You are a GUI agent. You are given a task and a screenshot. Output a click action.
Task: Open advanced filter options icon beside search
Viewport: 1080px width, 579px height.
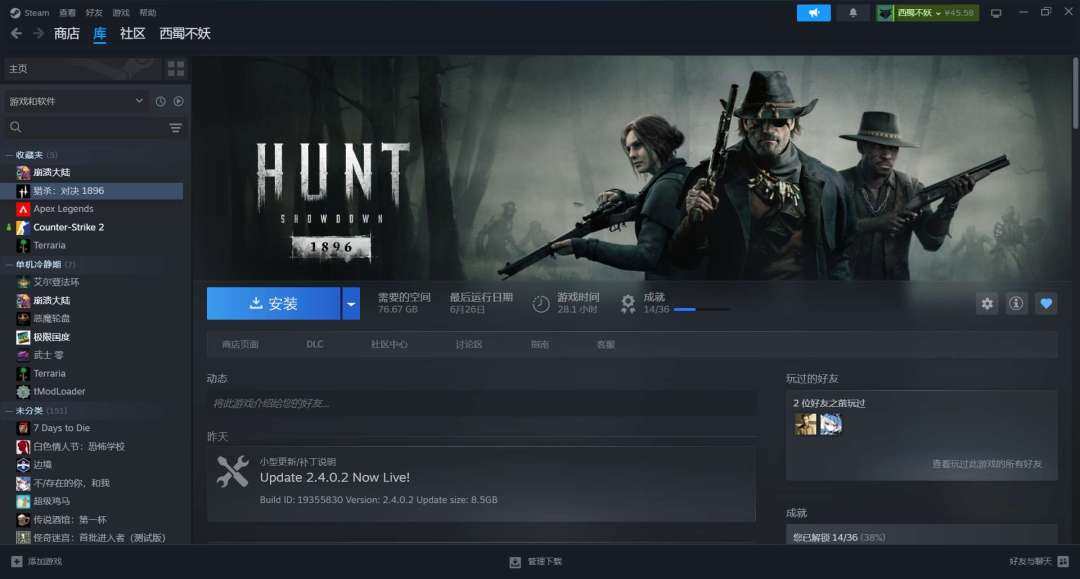coord(176,127)
